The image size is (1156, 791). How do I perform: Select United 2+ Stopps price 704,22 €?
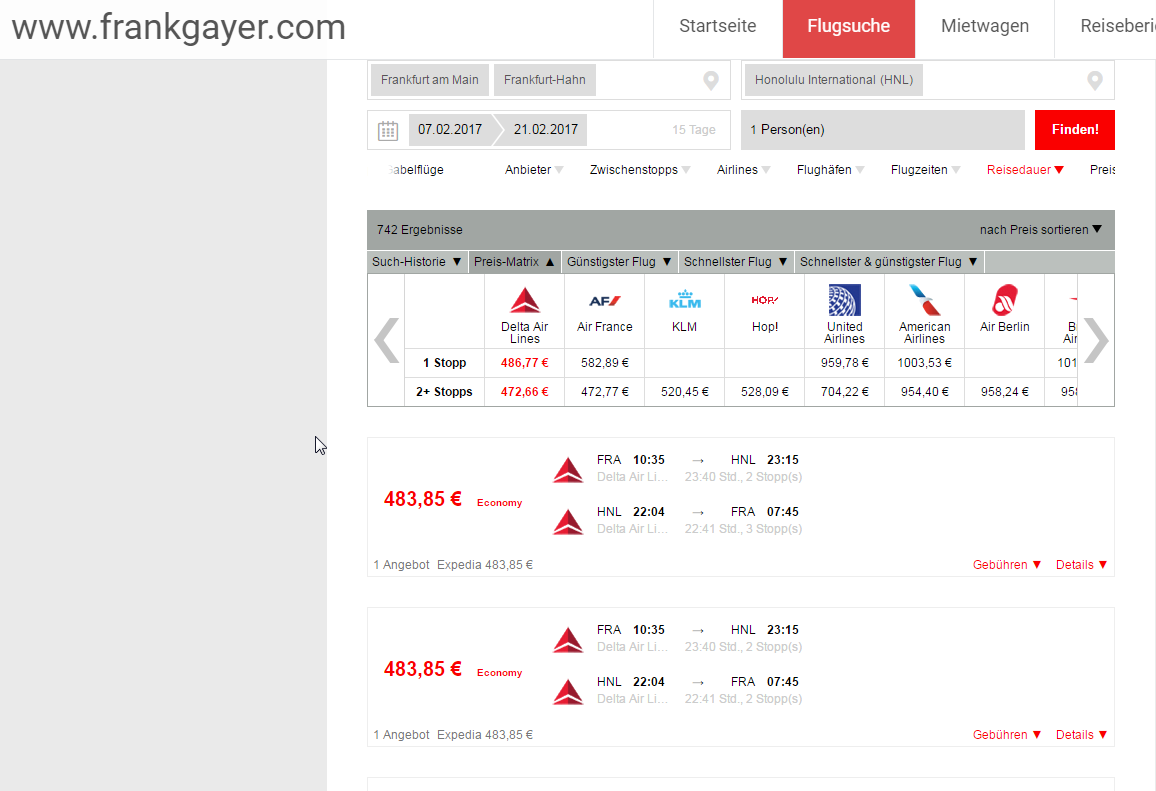(x=844, y=392)
